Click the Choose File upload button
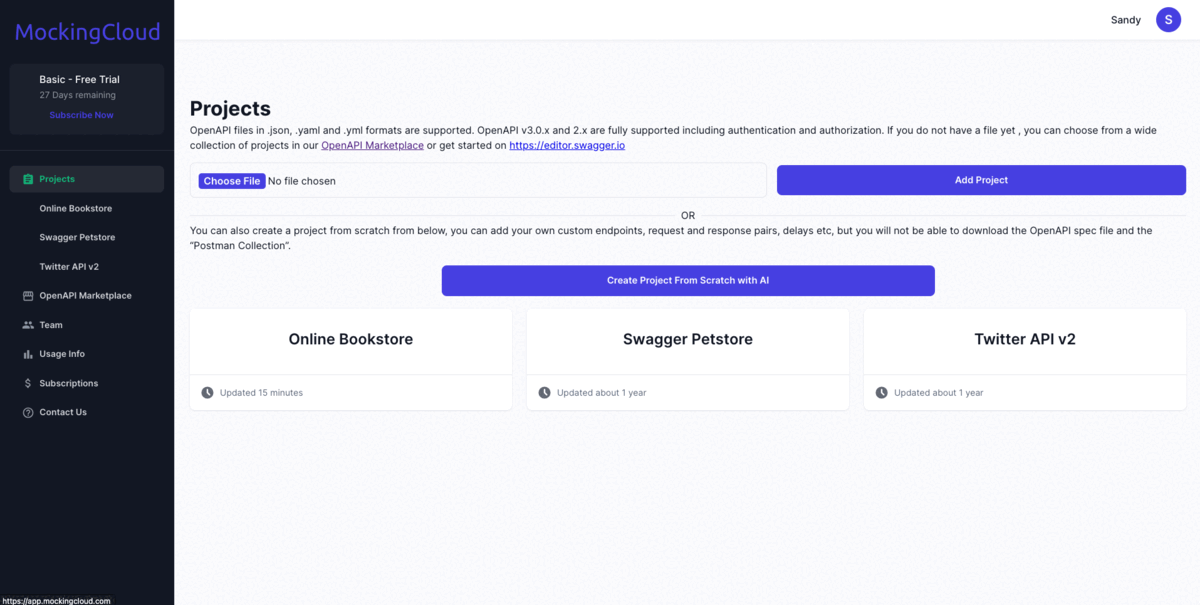 [231, 181]
